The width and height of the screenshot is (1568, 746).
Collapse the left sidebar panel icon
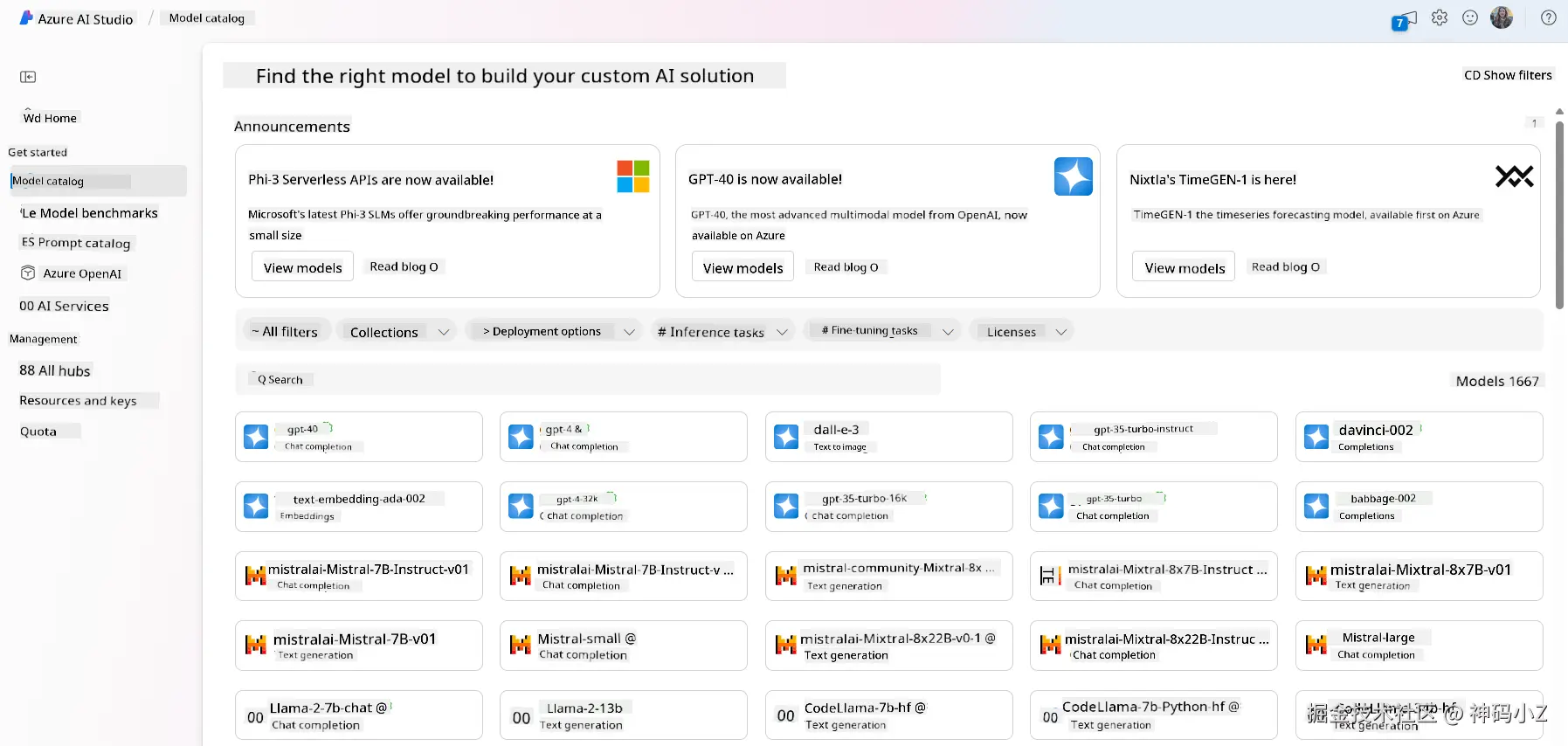28,77
